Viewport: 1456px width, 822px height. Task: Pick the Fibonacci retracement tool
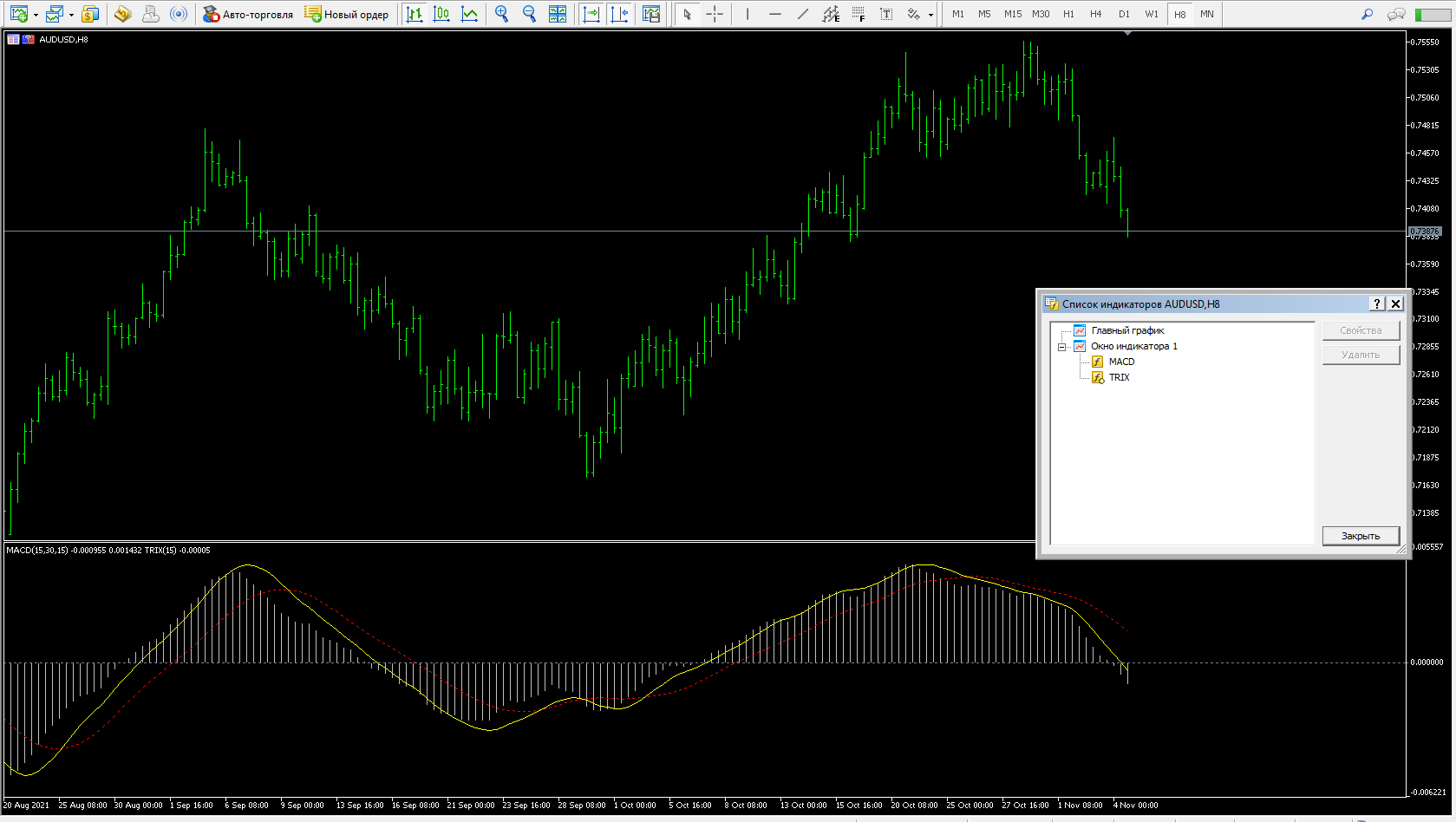[858, 14]
